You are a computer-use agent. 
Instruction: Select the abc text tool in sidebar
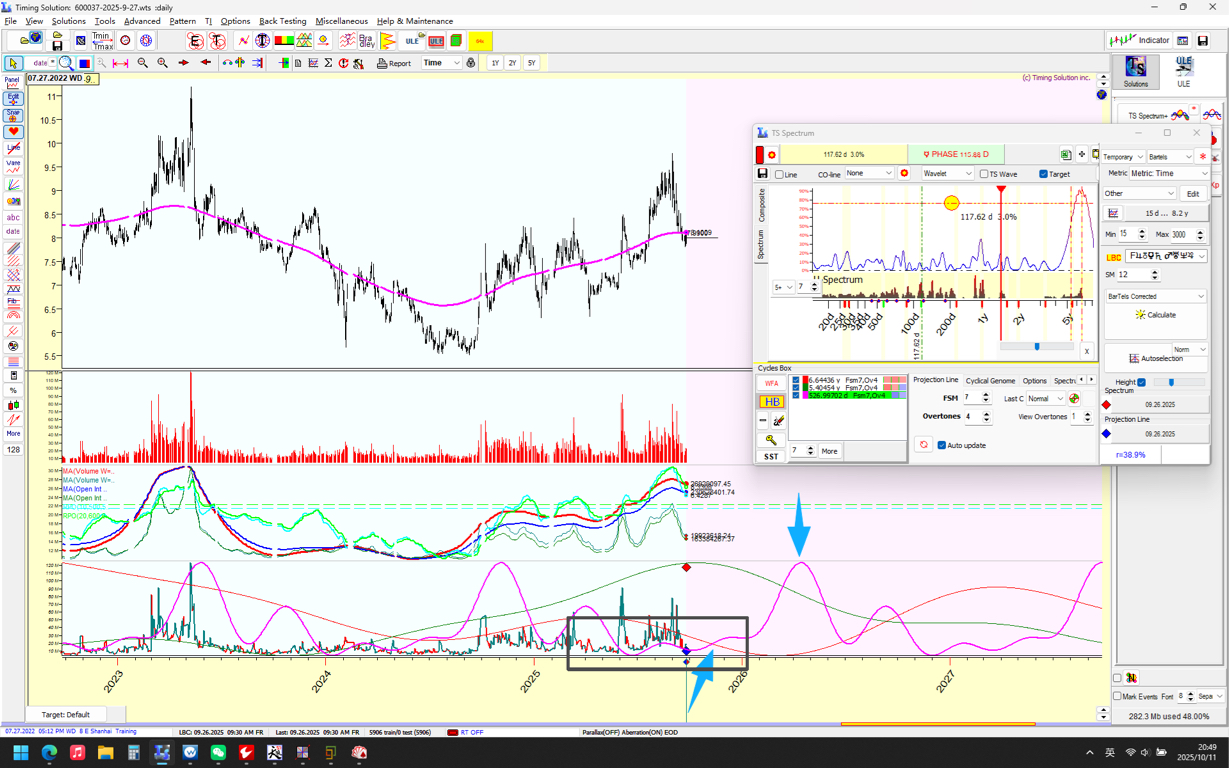click(13, 217)
